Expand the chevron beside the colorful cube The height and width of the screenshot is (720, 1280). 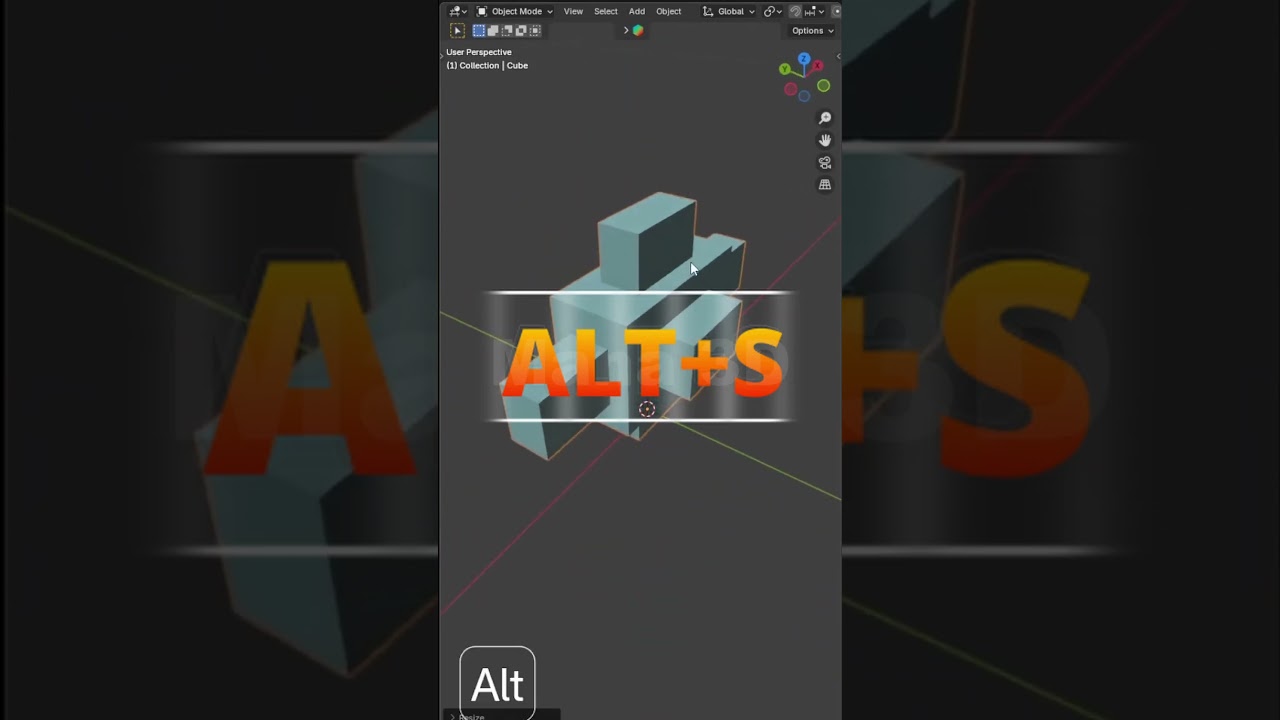(x=626, y=31)
